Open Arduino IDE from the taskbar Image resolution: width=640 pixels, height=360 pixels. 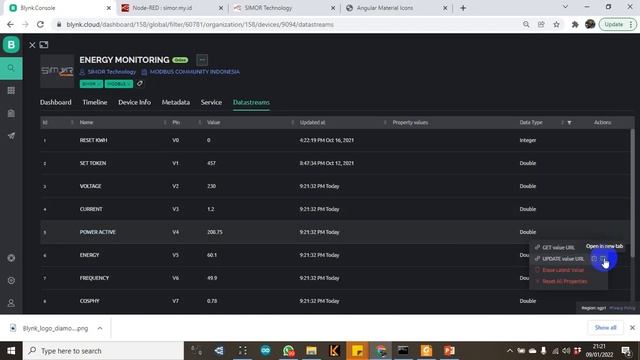tap(265, 351)
